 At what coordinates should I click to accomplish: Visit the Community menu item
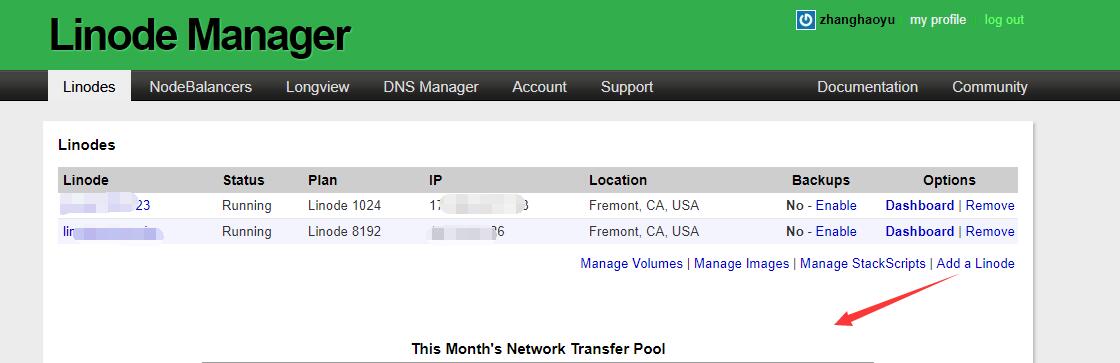(x=989, y=87)
